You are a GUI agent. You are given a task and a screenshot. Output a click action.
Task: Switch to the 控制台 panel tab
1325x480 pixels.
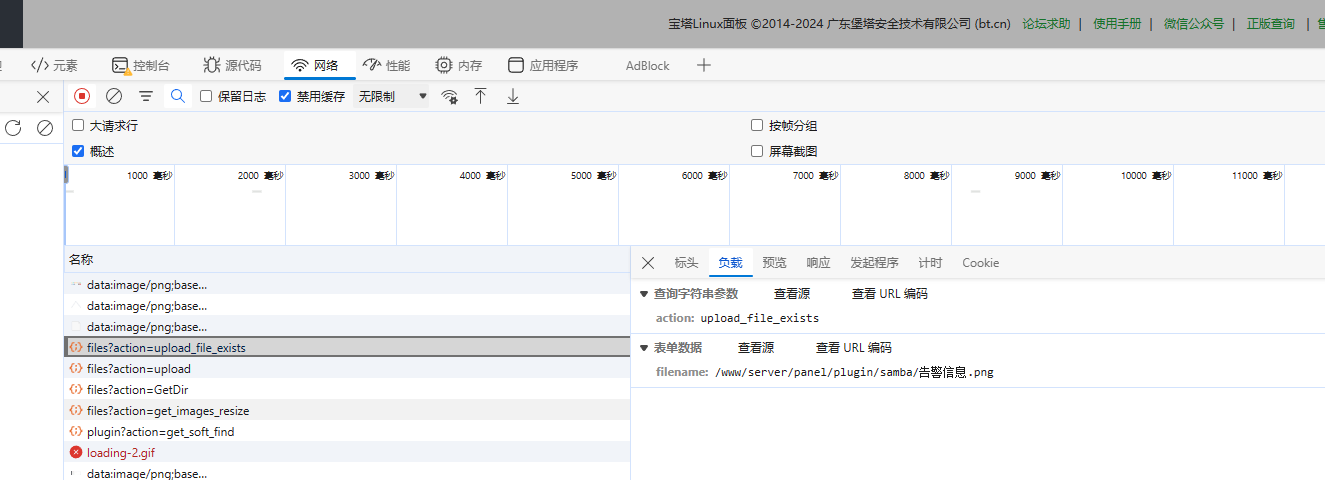141,65
